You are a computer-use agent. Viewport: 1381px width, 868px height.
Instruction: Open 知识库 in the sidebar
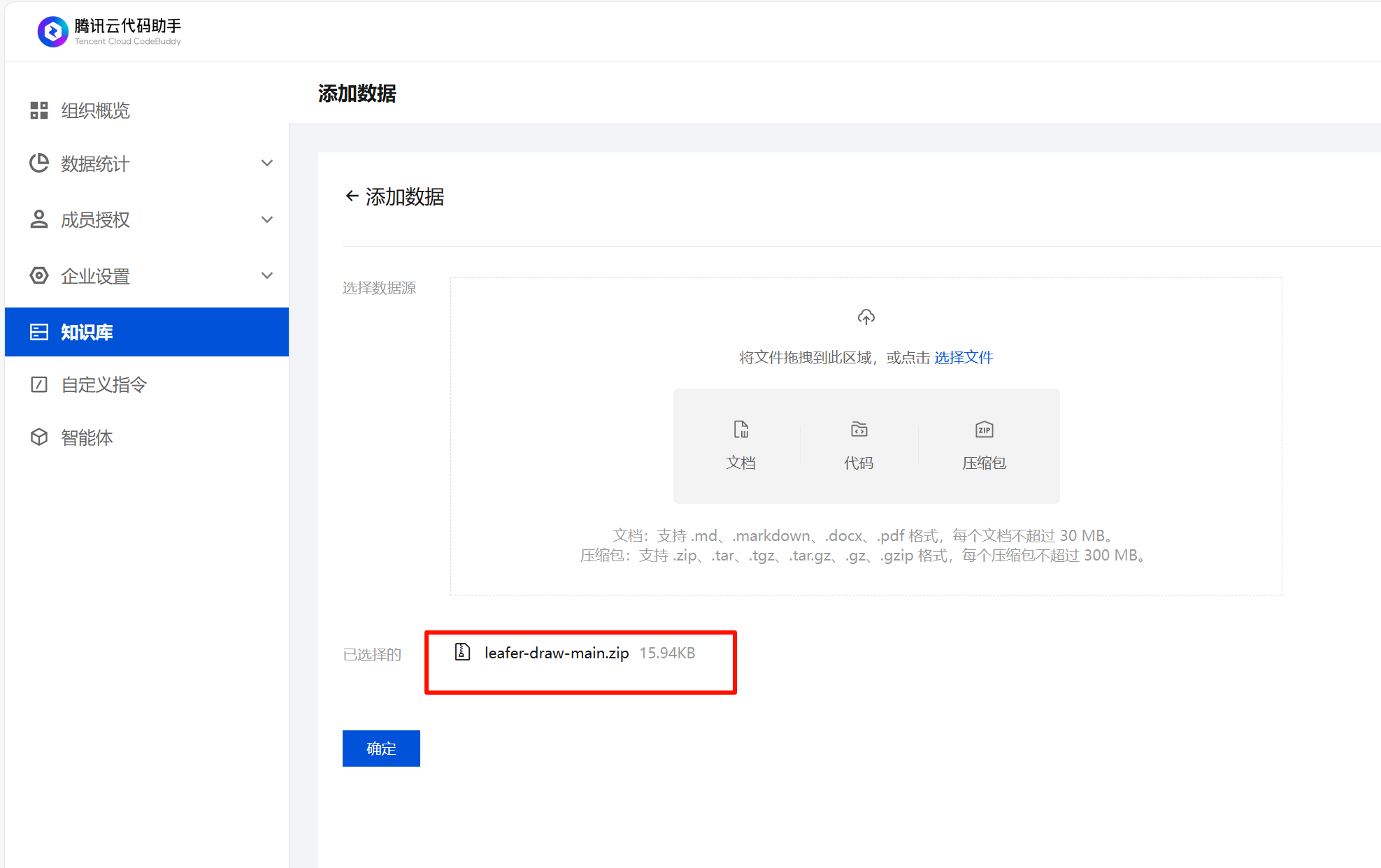[87, 332]
